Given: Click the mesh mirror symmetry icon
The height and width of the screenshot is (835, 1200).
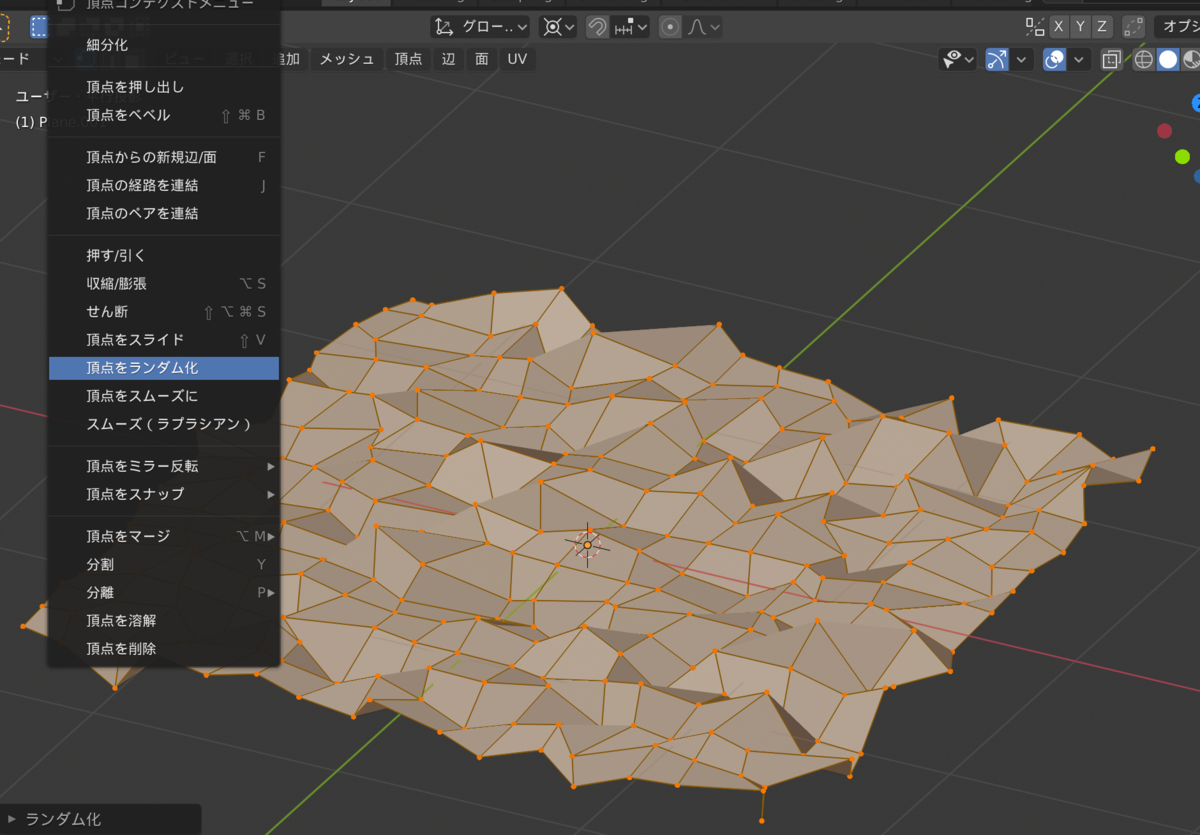Looking at the screenshot, I should [x=1034, y=27].
